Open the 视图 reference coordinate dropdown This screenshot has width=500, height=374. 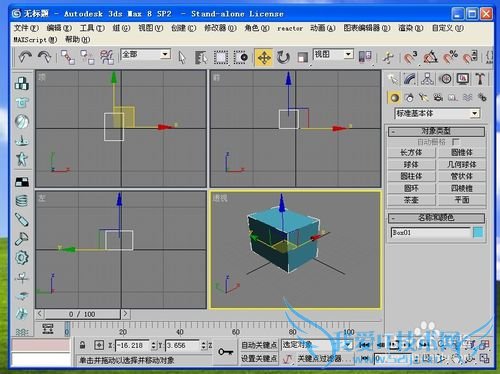pos(348,54)
